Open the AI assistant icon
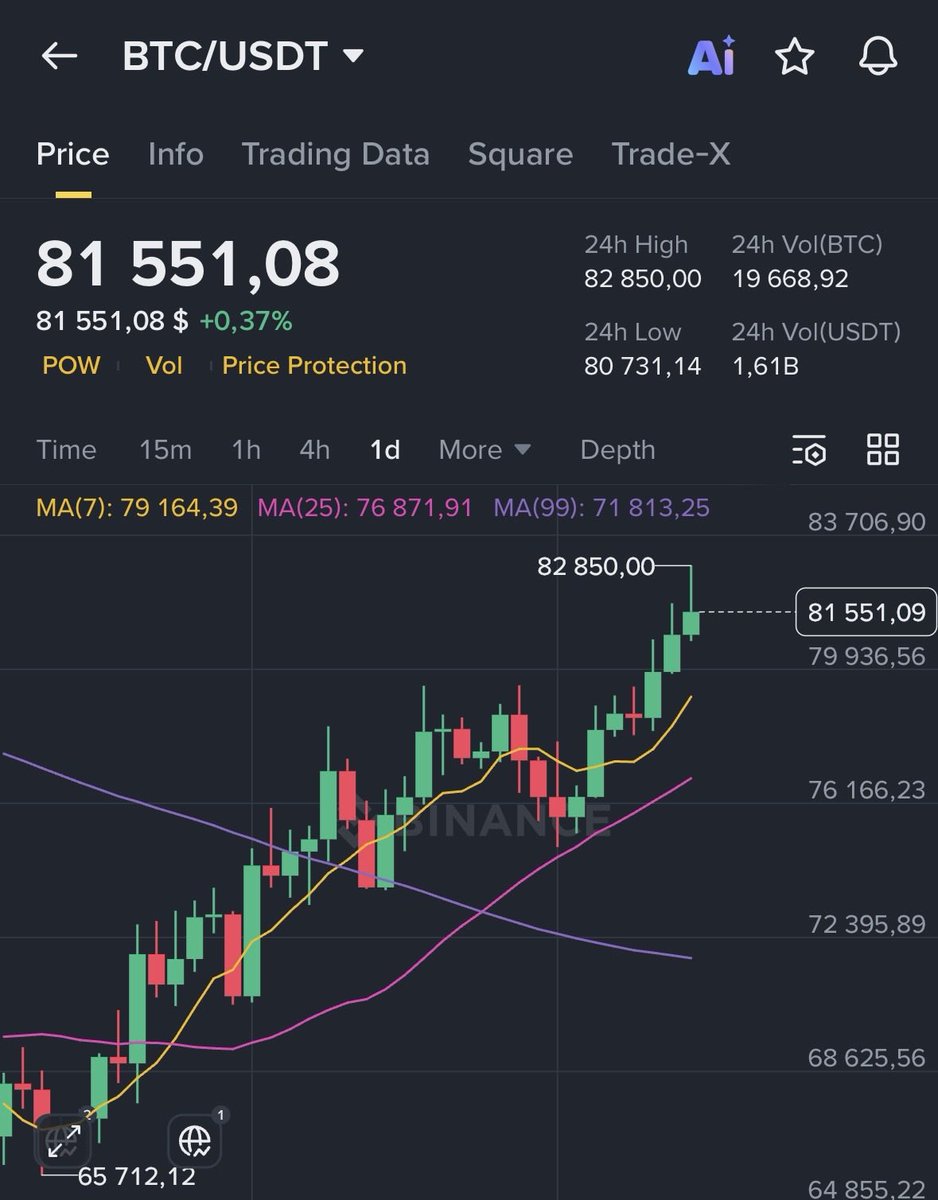Viewport: 938px width, 1200px height. 712,57
